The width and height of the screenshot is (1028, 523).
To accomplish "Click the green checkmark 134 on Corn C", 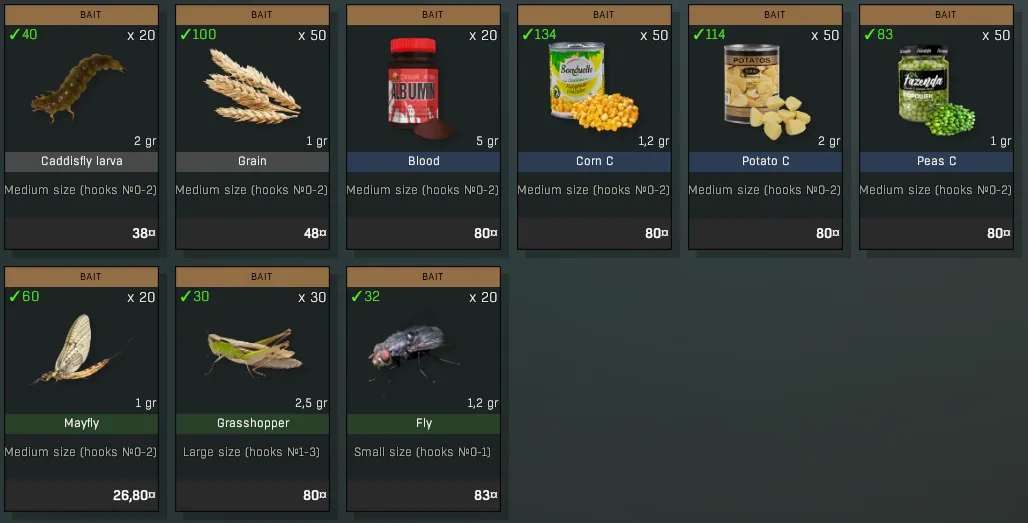I will point(539,34).
